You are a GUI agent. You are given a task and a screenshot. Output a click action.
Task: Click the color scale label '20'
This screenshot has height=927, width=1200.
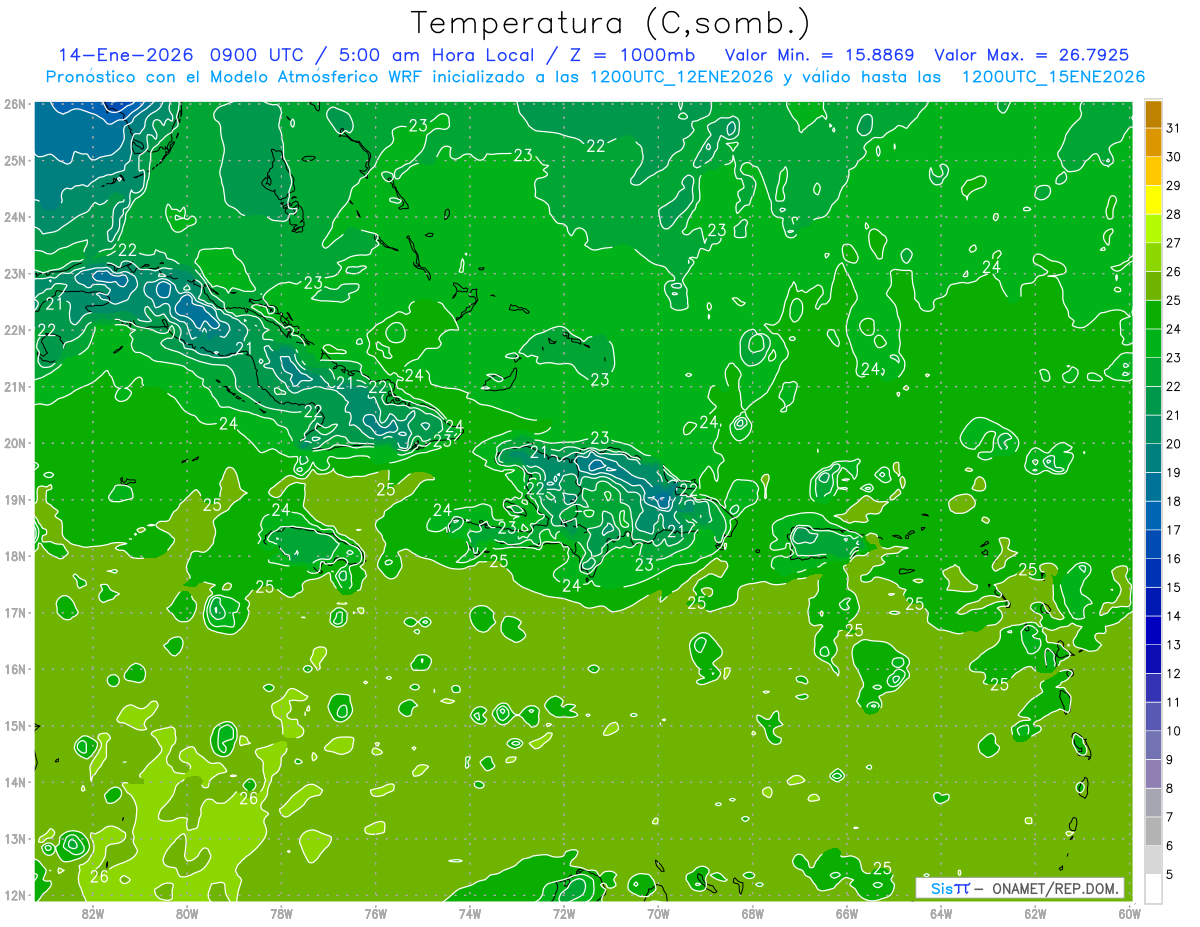coord(1174,443)
